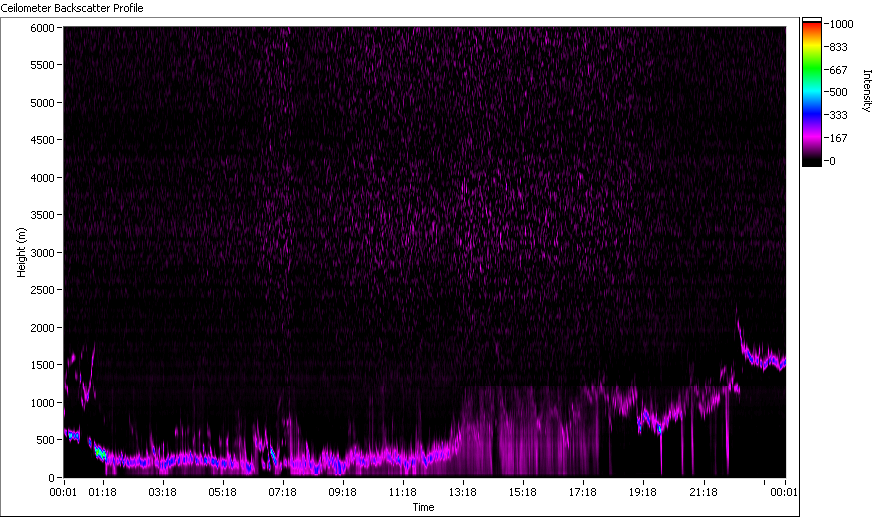Click the 500 height axis value
Screen dimensions: 876x517
[45, 440]
